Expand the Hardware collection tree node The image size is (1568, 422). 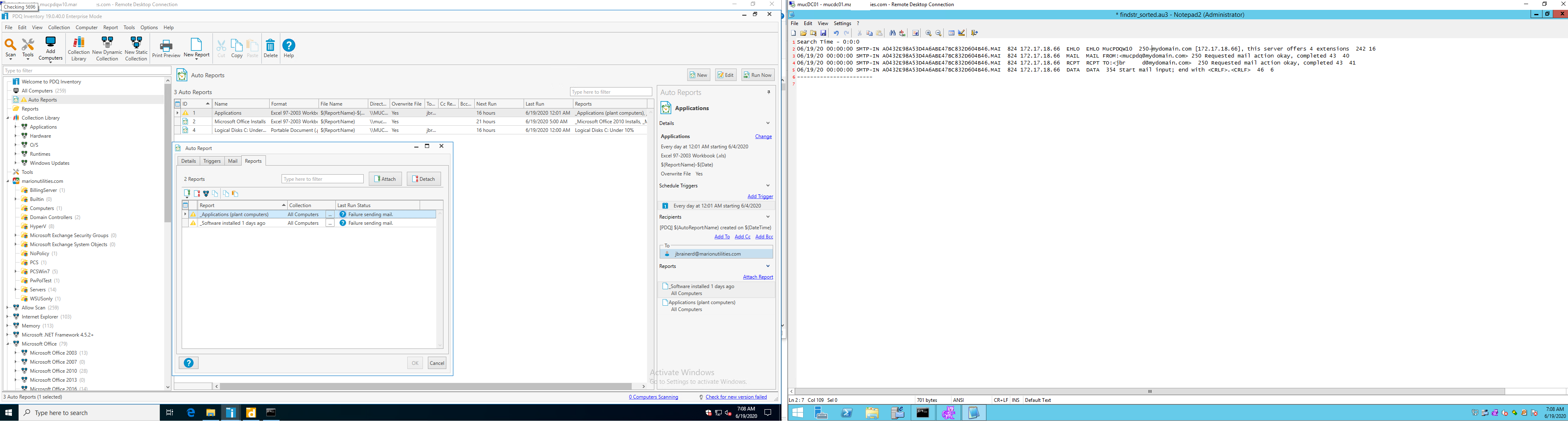(15, 136)
